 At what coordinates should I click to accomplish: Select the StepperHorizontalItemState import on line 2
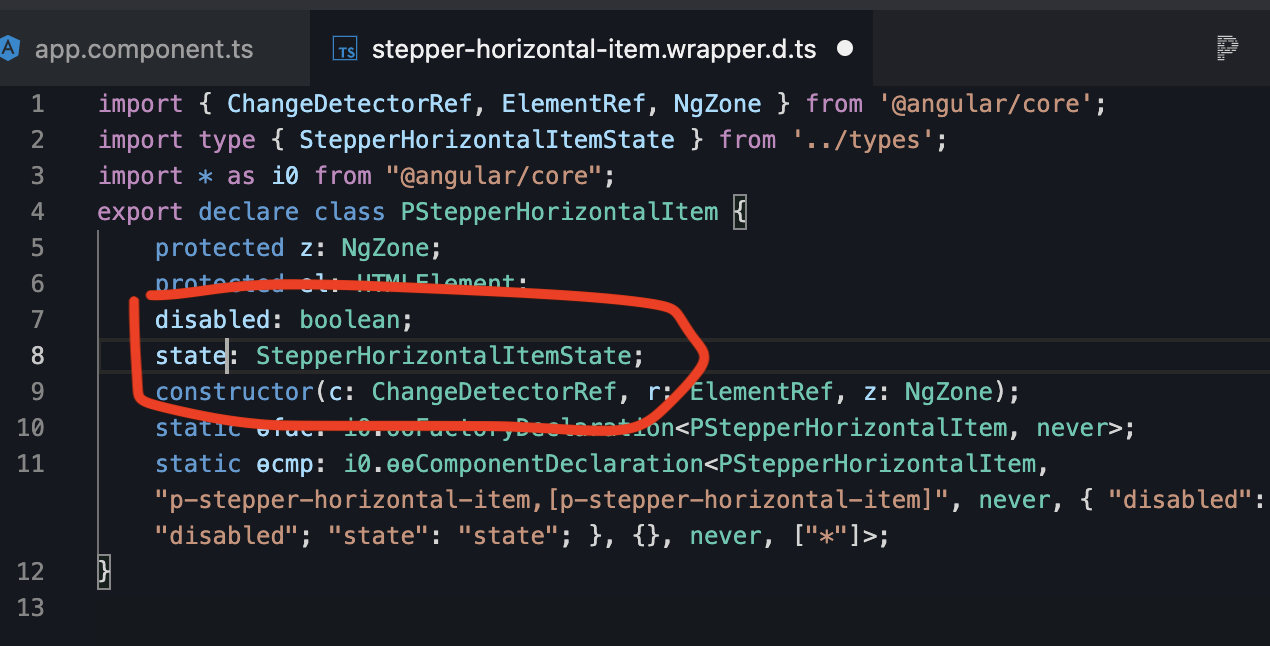[x=487, y=139]
